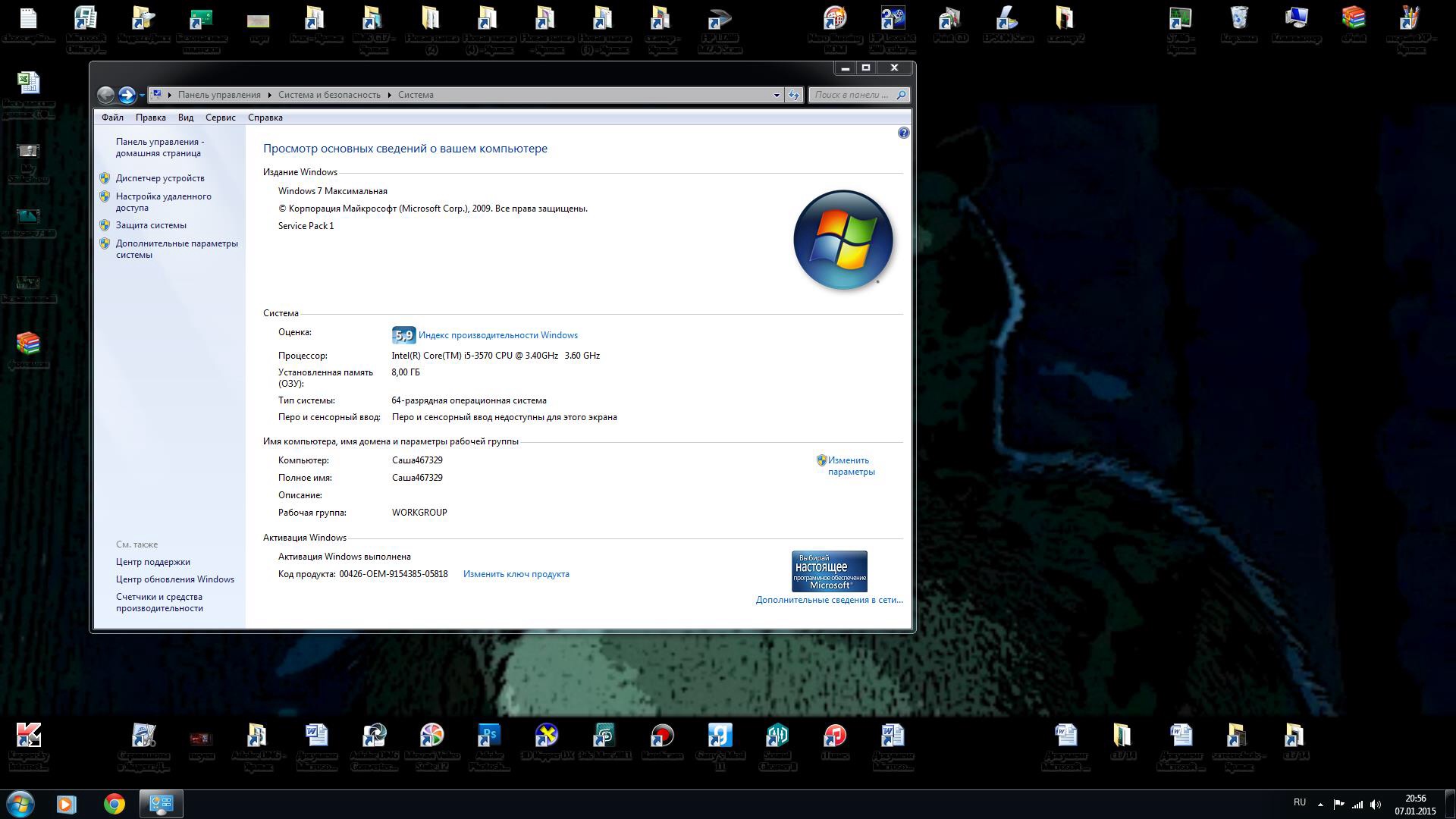Viewport: 1456px width, 819px height.
Task: Click the Forward navigation arrow button
Action: pyautogui.click(x=127, y=95)
